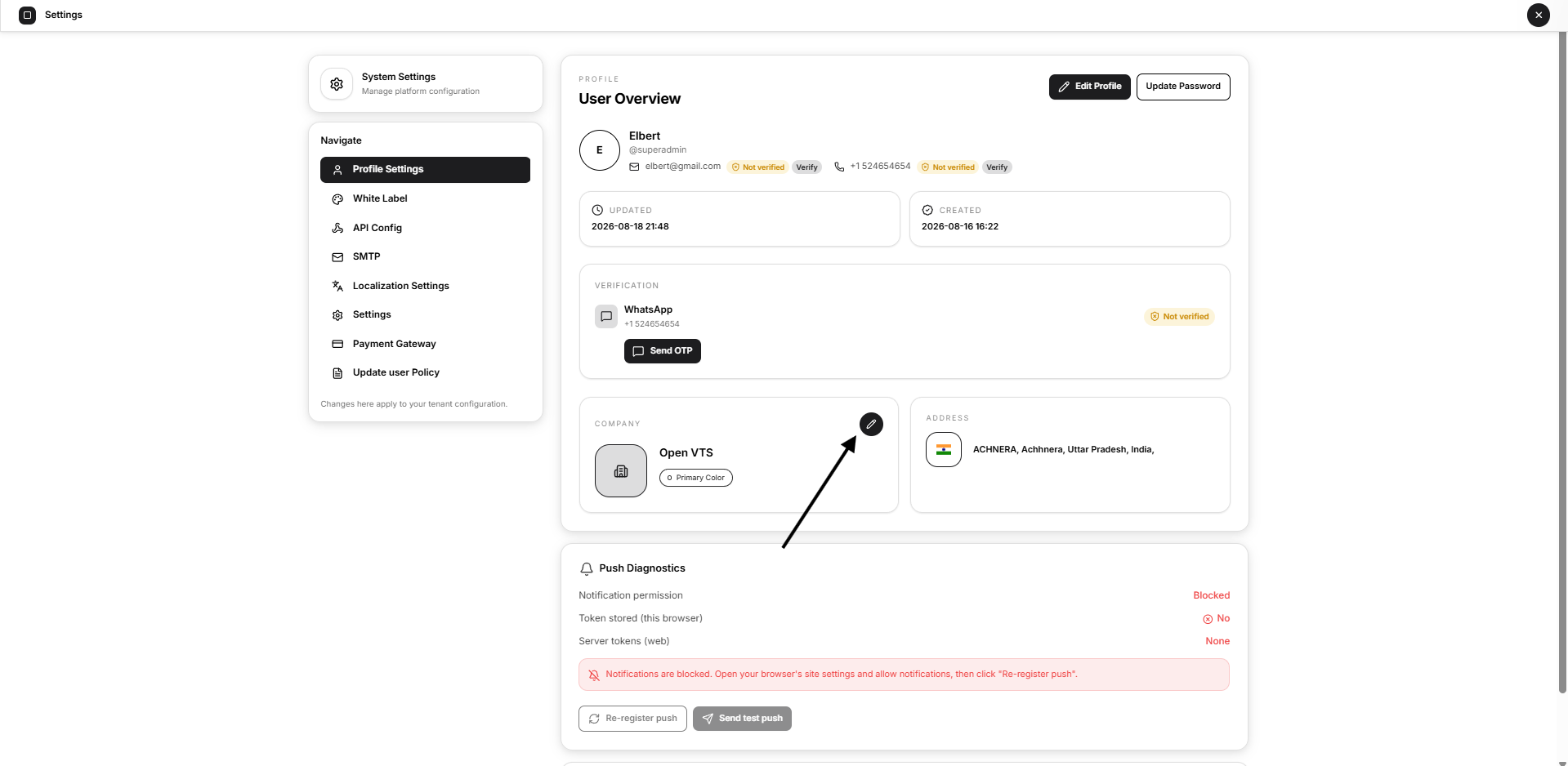Click the Push Diagnostics bell icon

click(x=586, y=568)
